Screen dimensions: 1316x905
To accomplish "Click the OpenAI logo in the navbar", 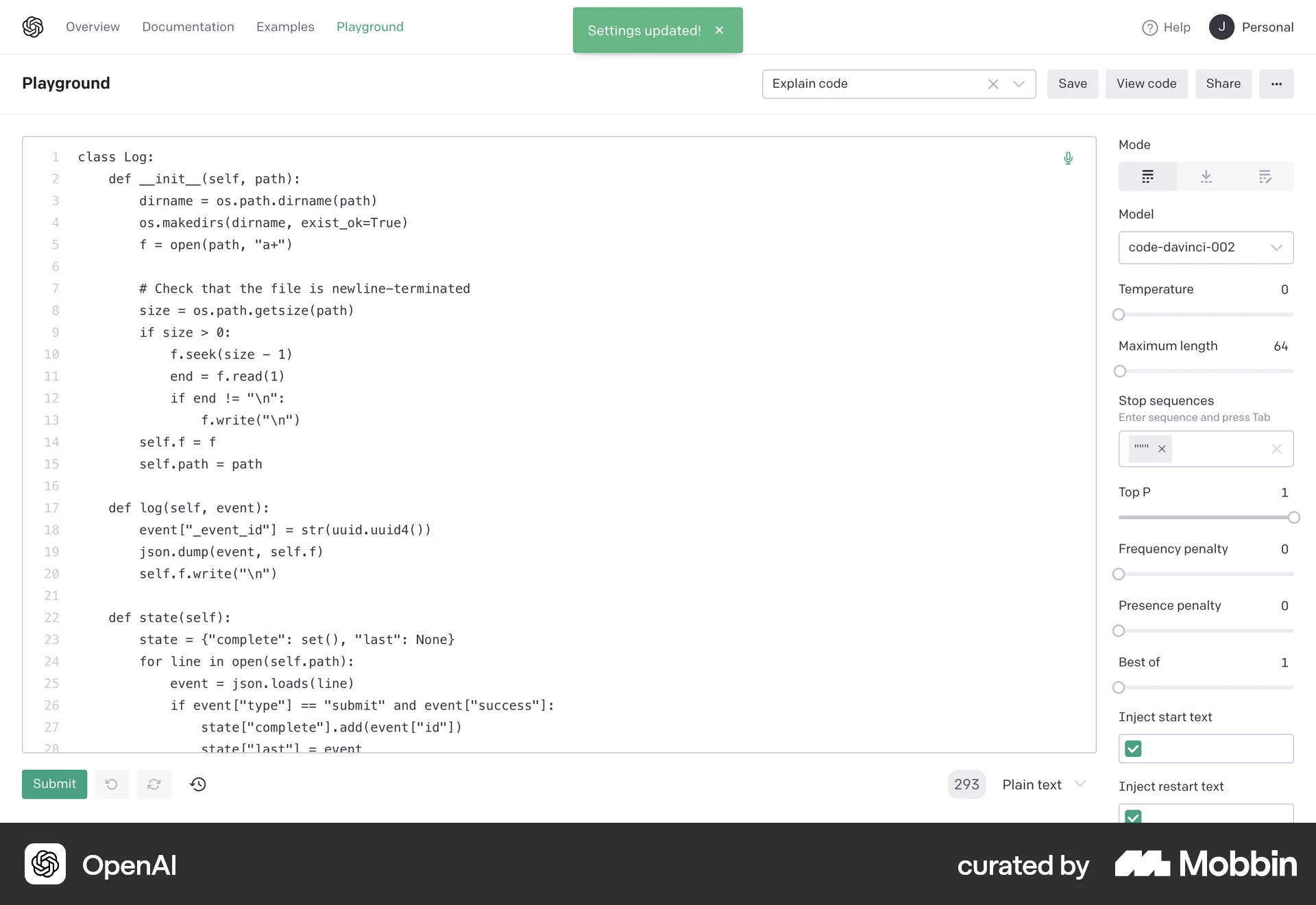I will (x=33, y=27).
